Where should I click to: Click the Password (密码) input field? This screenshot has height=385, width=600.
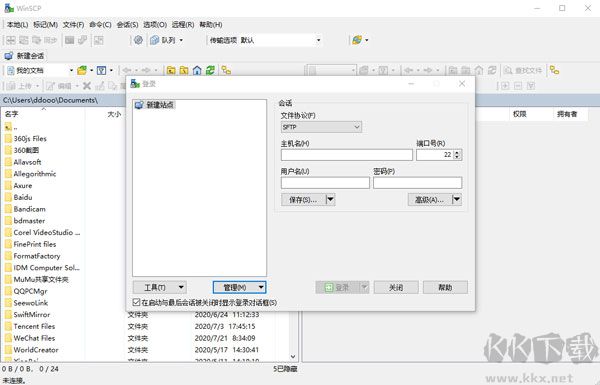click(417, 183)
